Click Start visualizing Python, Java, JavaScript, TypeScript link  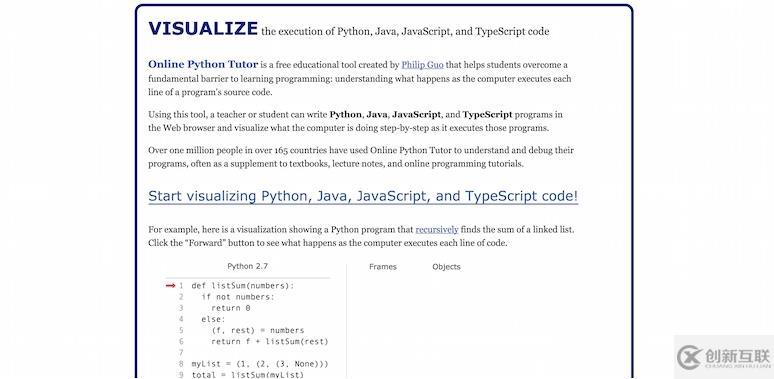[x=363, y=196]
